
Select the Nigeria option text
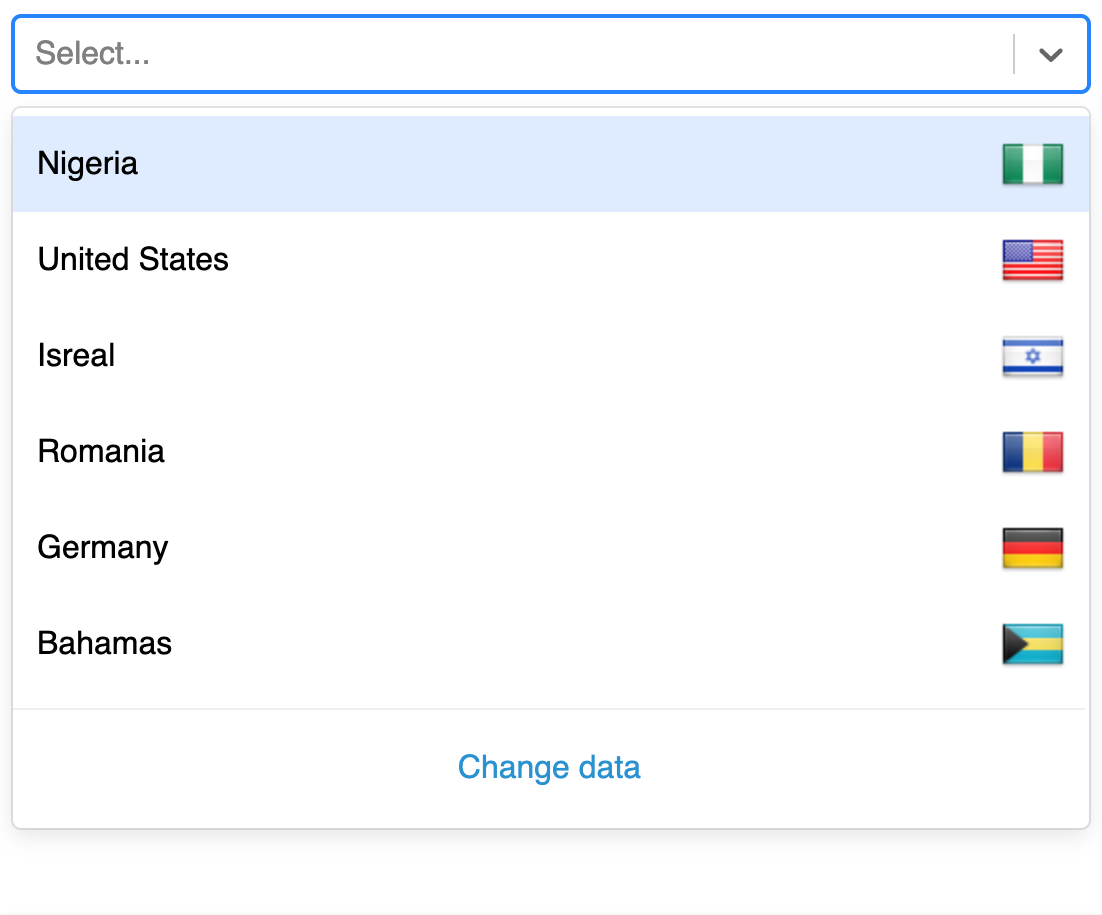pos(88,164)
